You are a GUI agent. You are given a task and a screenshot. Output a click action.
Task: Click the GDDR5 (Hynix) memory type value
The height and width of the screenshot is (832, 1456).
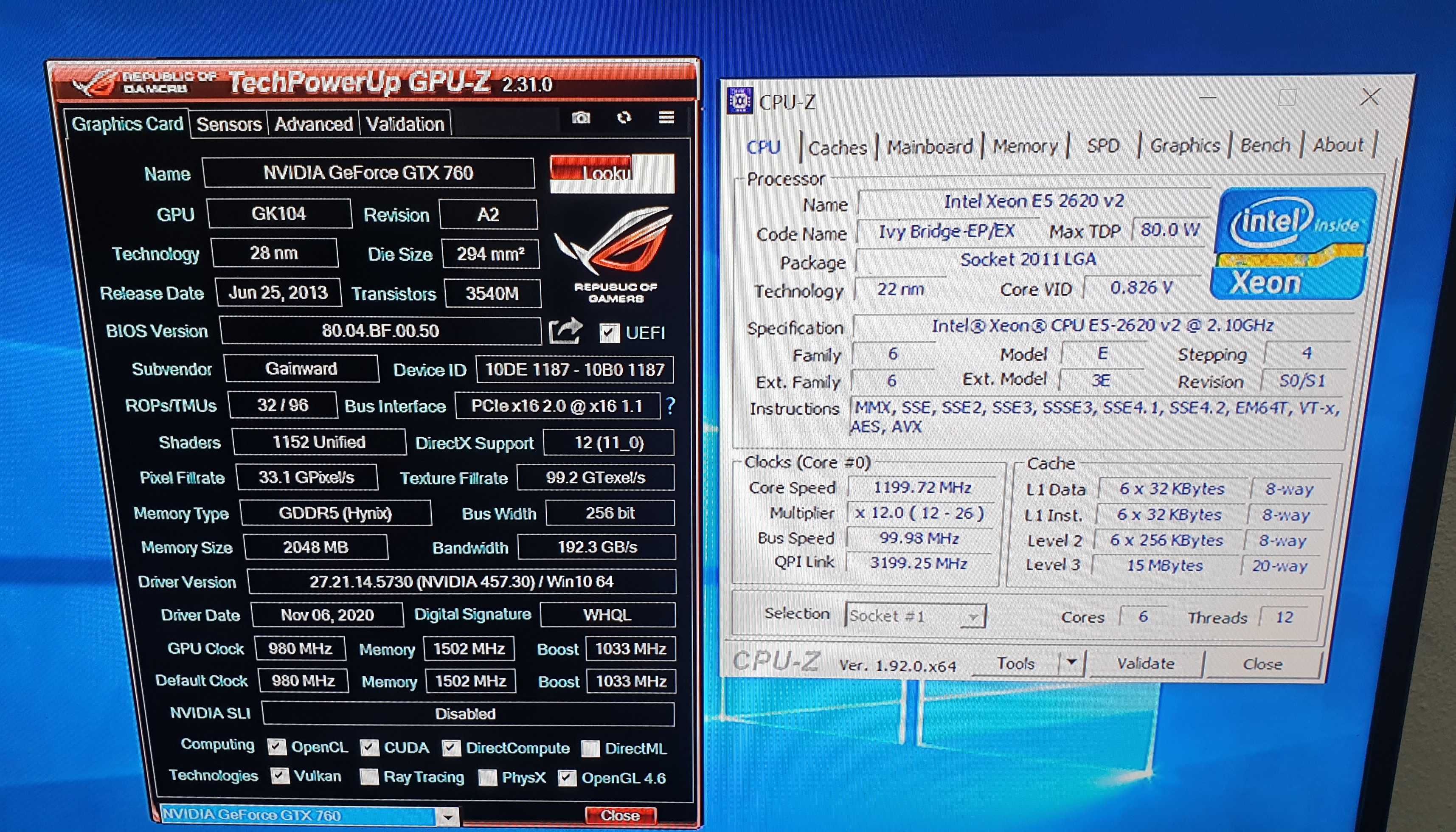pyautogui.click(x=335, y=513)
